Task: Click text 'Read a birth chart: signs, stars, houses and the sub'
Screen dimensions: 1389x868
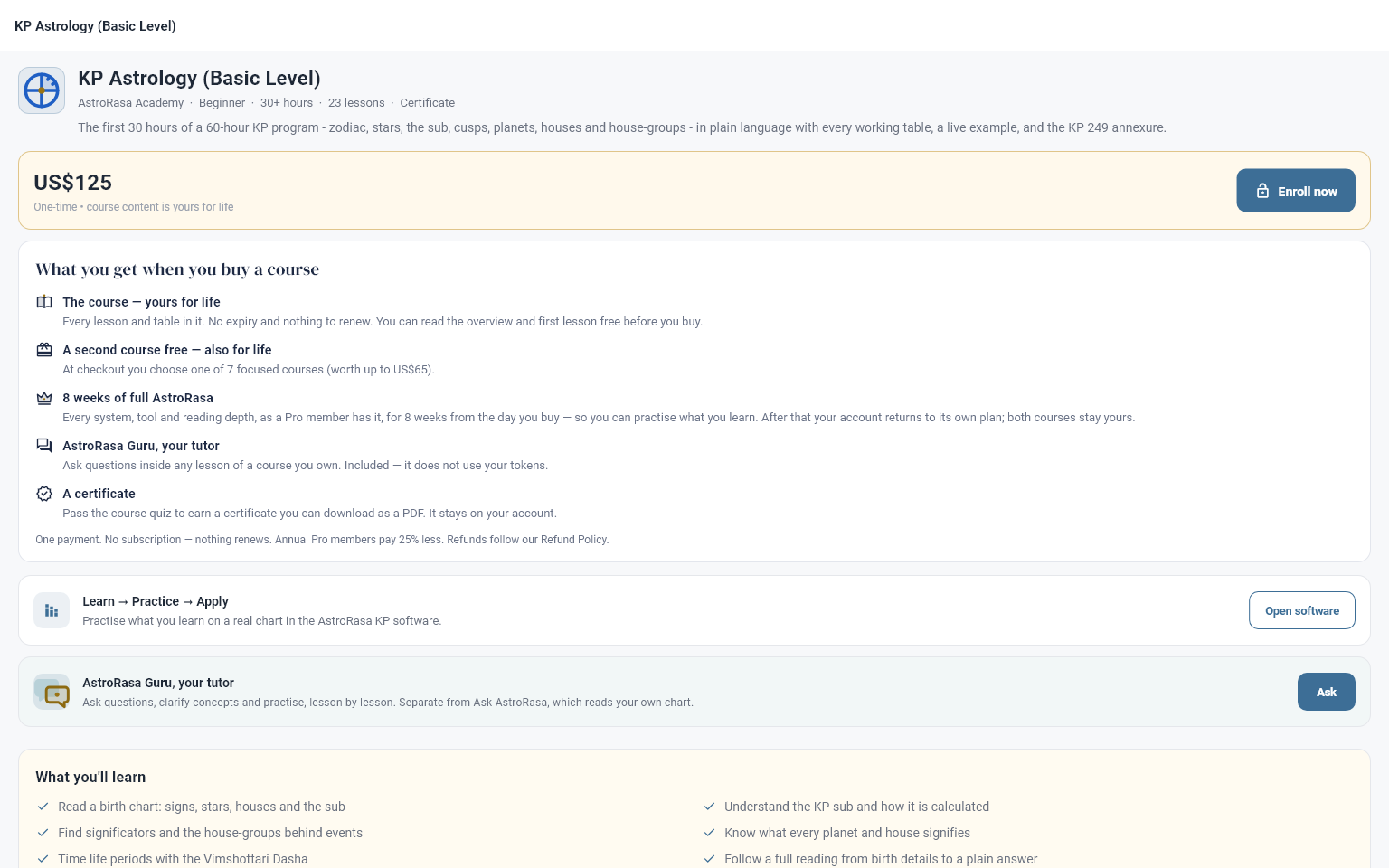Action: 202,807
